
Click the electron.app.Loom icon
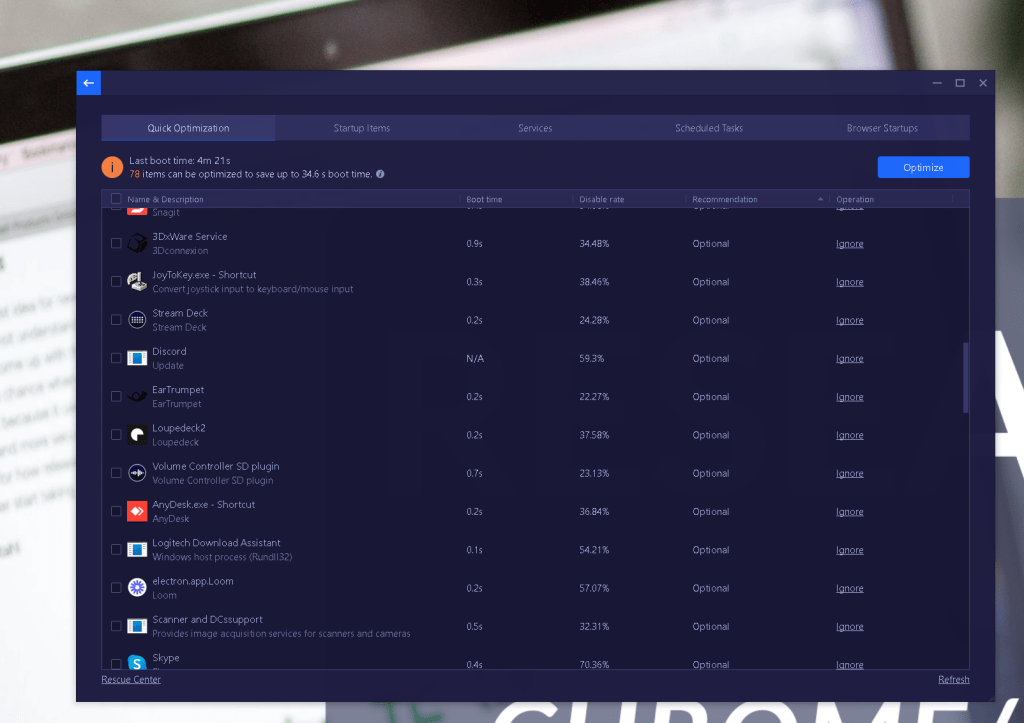137,588
